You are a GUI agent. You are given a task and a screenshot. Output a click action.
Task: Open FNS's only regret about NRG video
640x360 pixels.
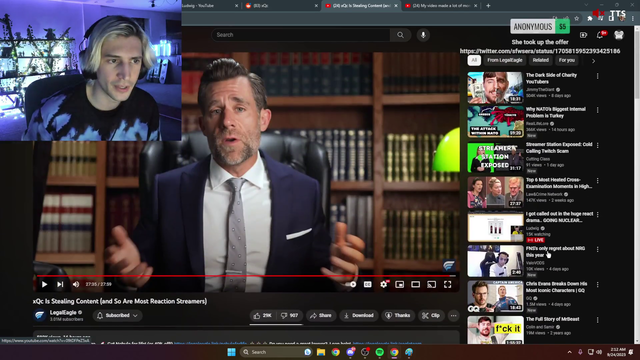(x=495, y=261)
